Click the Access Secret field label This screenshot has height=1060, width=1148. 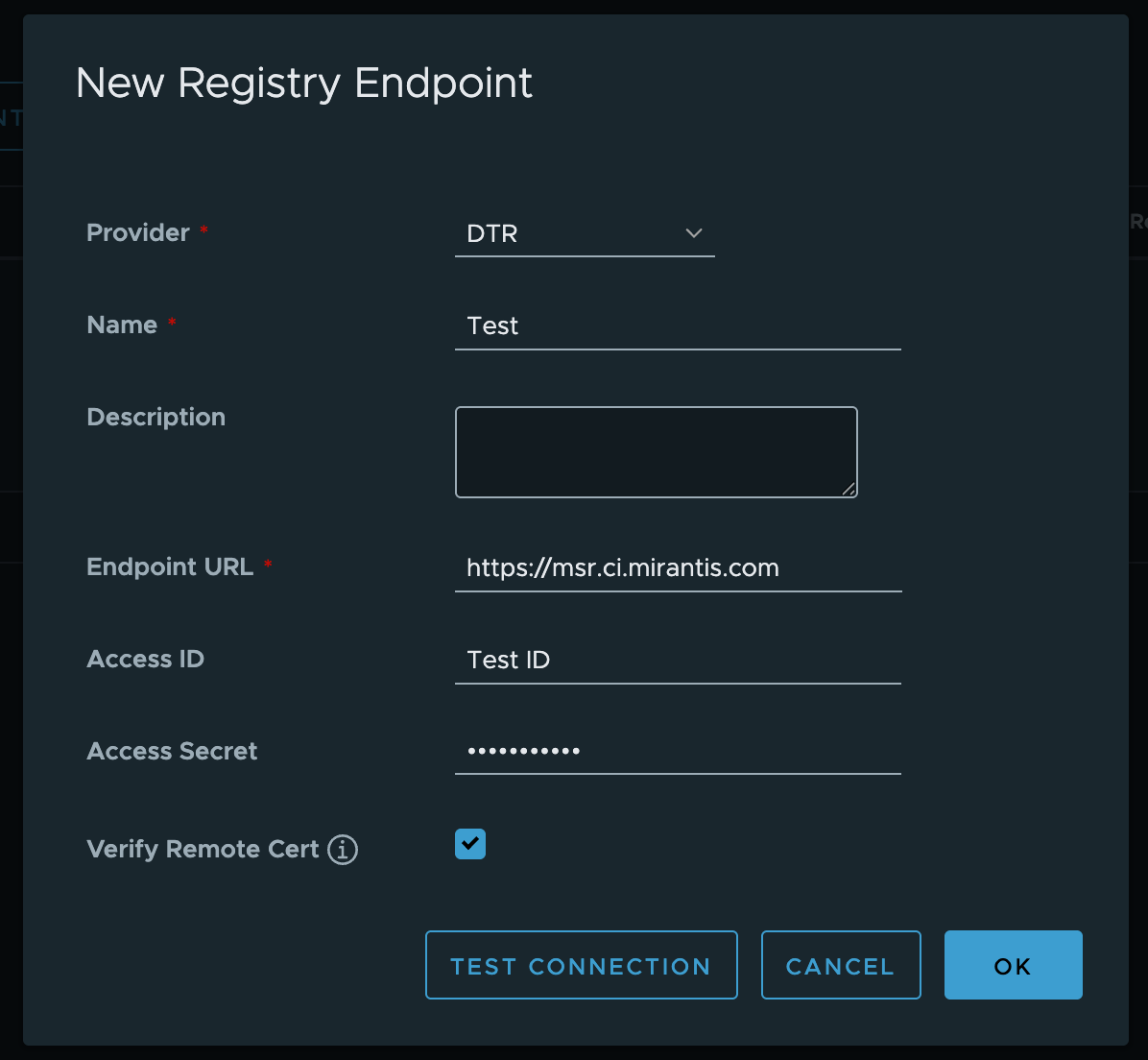[x=172, y=751]
